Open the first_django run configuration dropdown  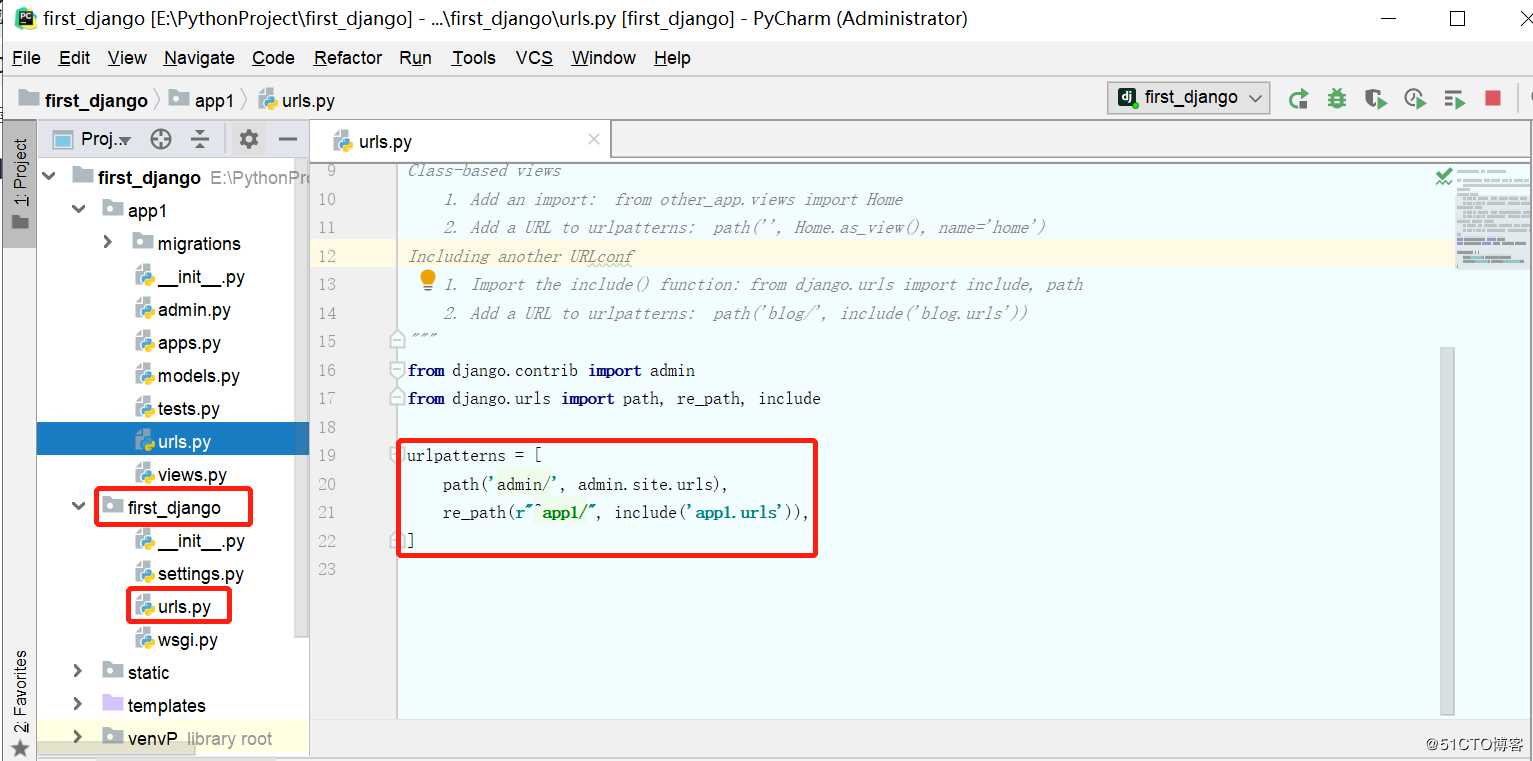pyautogui.click(x=1190, y=97)
